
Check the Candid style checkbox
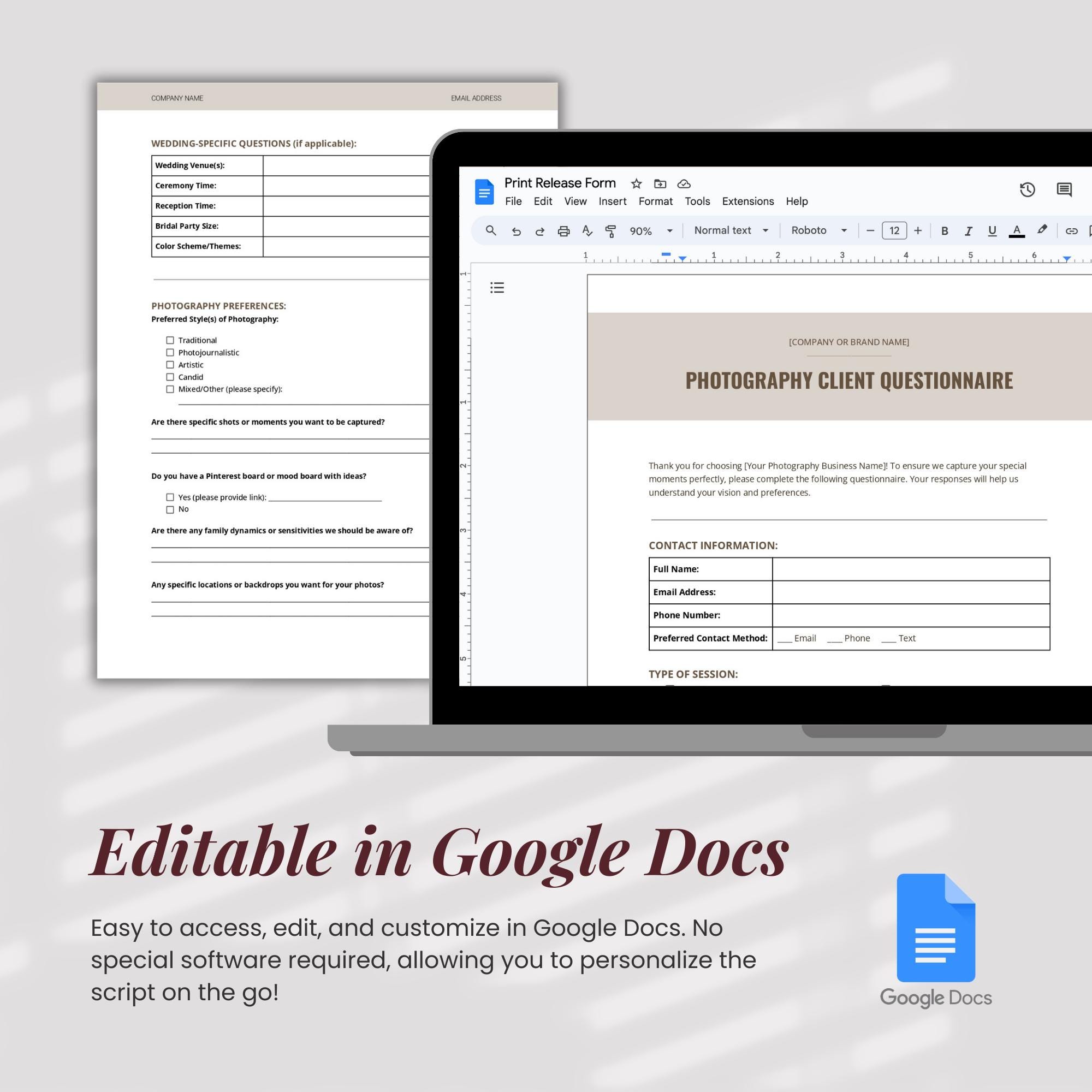170,377
